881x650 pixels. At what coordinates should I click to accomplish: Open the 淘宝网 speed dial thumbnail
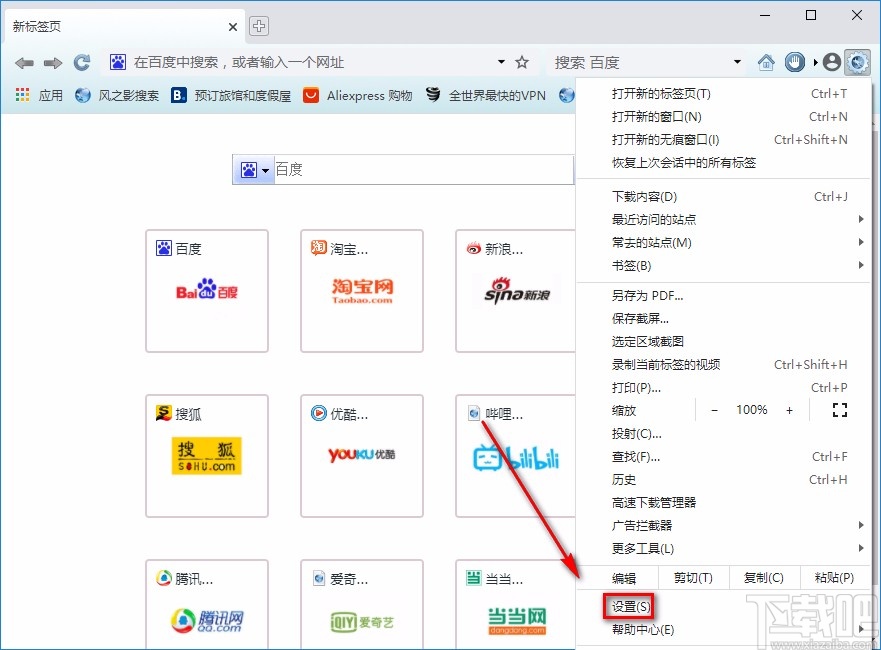point(362,291)
